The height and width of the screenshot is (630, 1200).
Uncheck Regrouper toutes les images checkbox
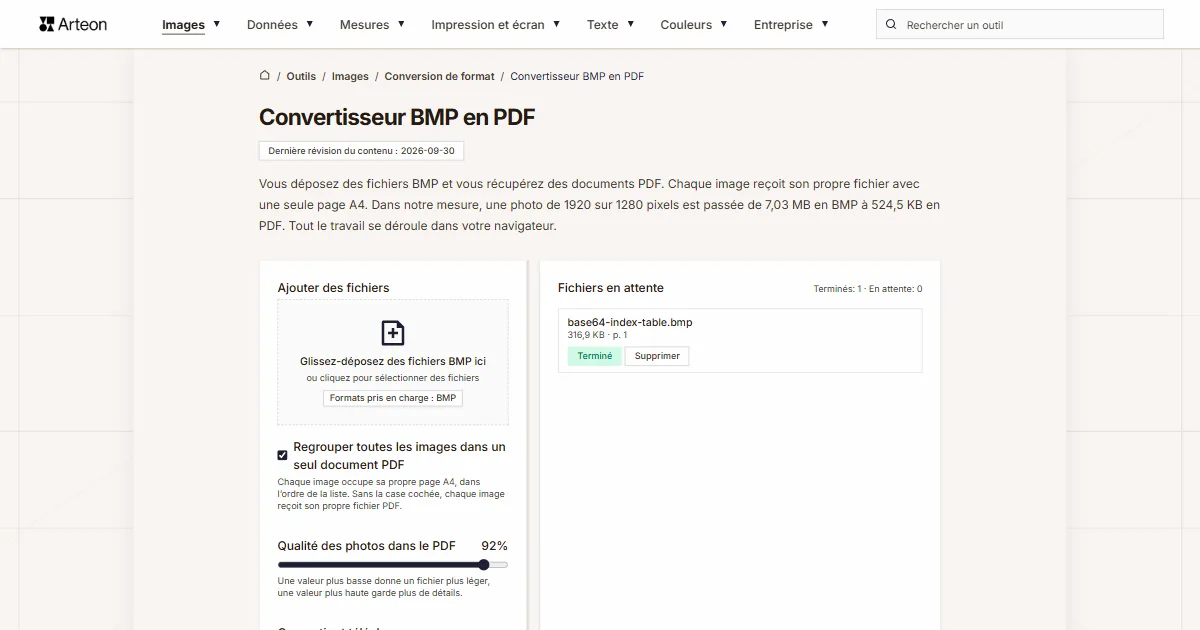point(282,455)
